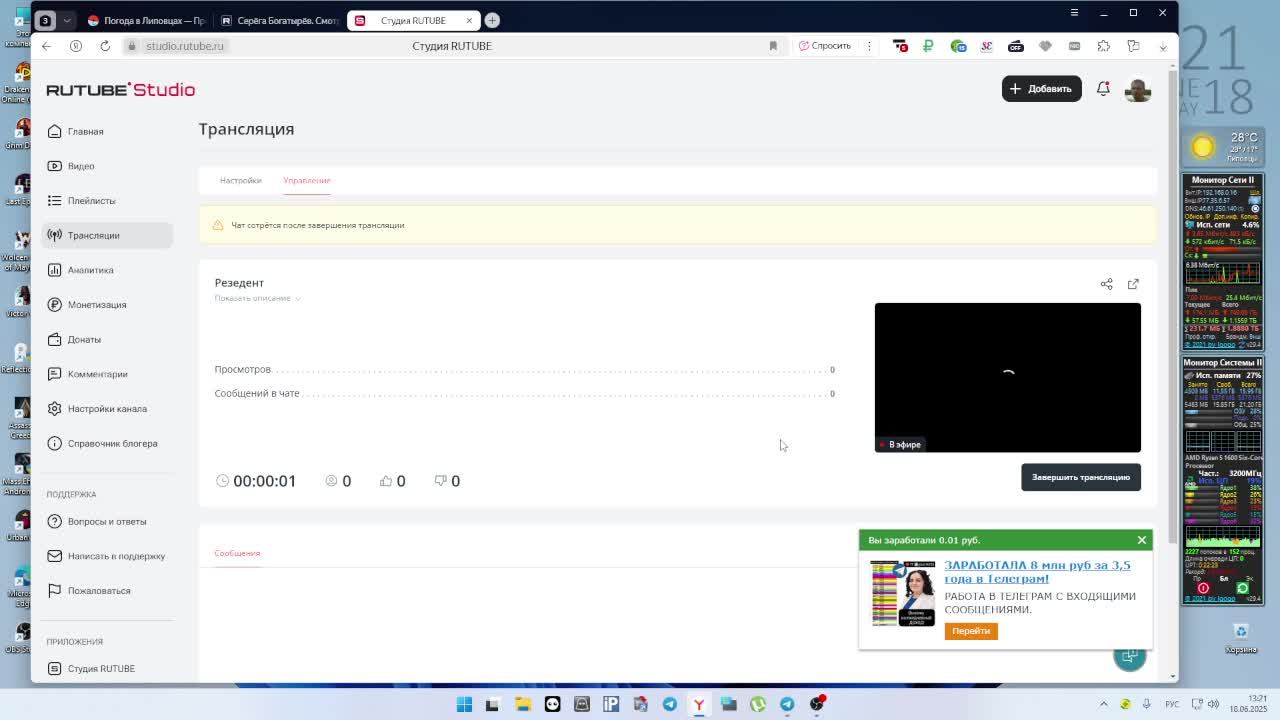Click the Вопросы и ответы icon

[x=54, y=521]
